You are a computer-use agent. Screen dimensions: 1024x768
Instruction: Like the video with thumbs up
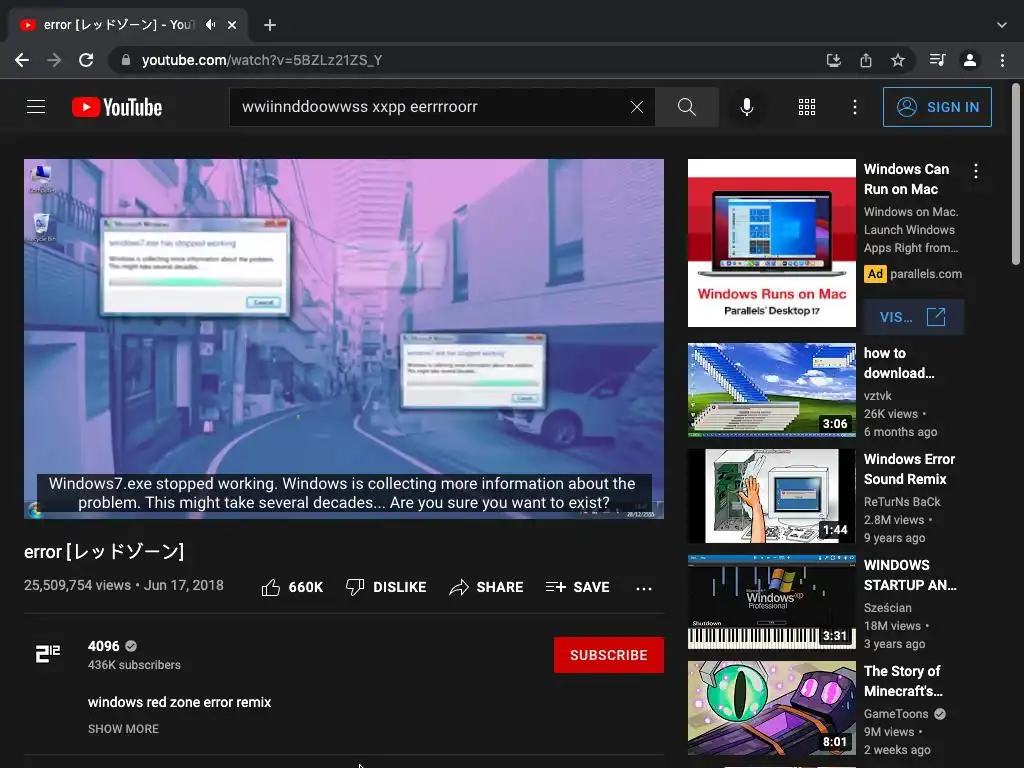pyautogui.click(x=292, y=587)
